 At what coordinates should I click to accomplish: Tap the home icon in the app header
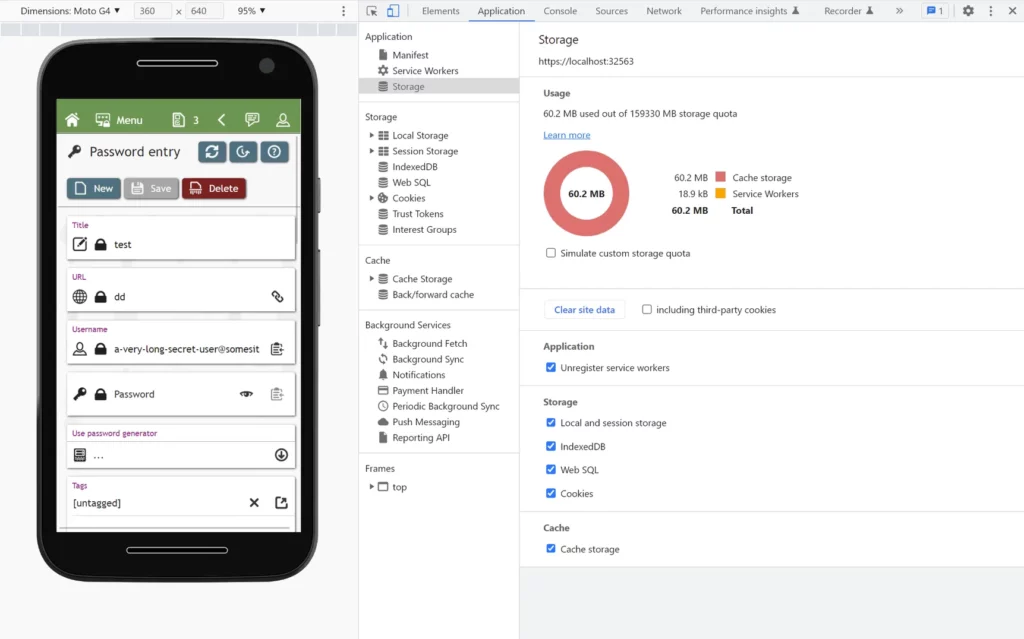coord(72,120)
